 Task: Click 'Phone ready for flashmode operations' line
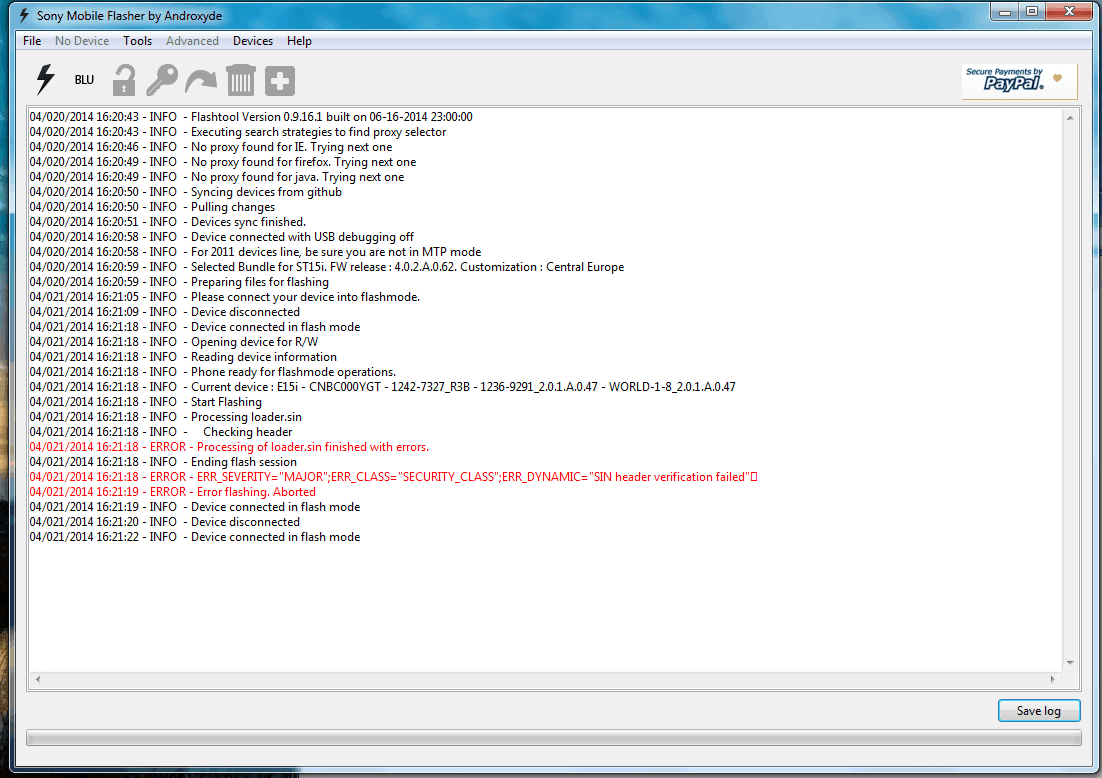[213, 372]
